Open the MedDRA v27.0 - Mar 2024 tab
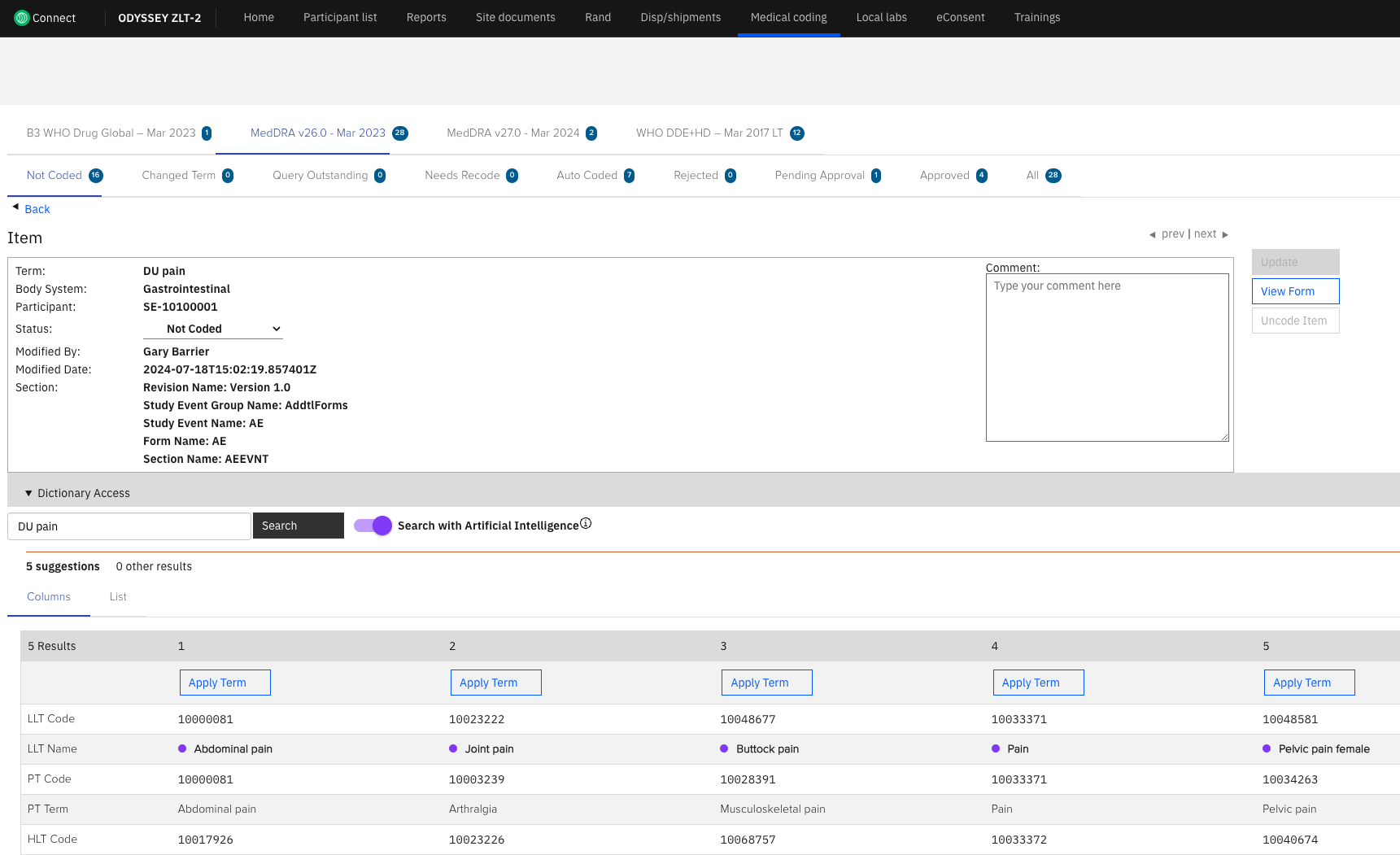The width and height of the screenshot is (1400, 855). (513, 133)
